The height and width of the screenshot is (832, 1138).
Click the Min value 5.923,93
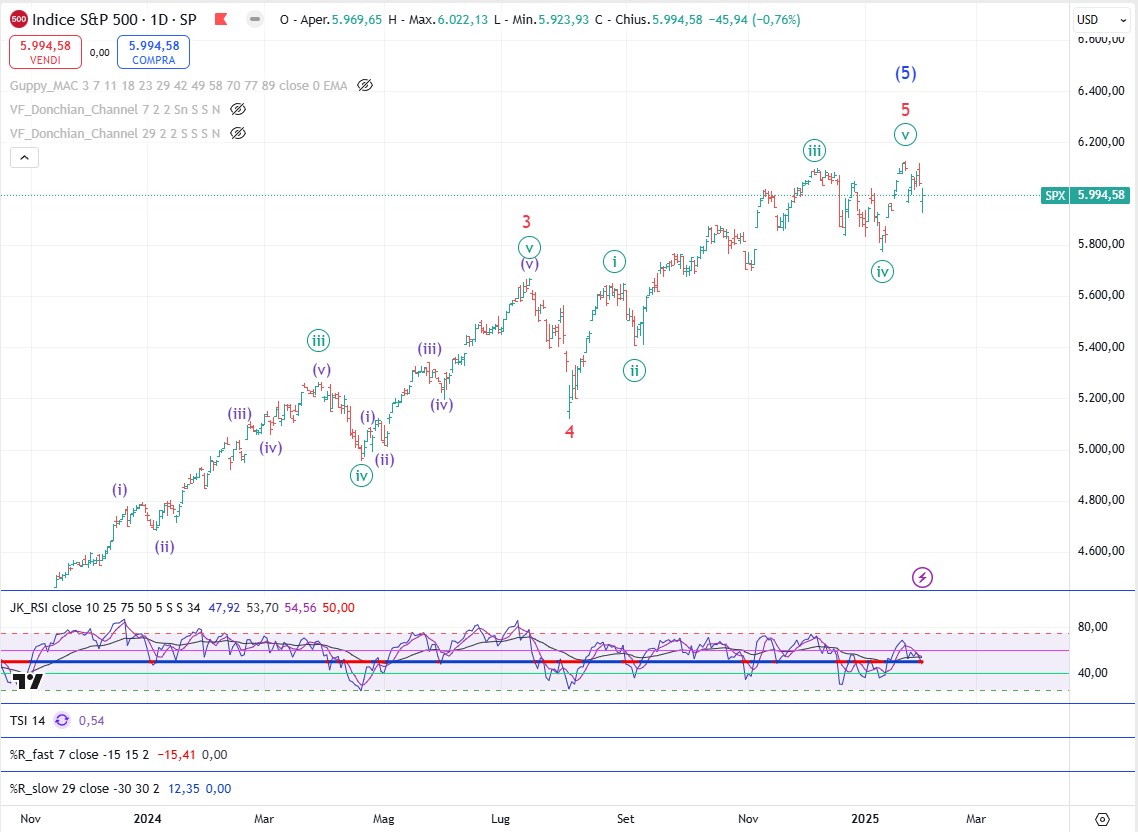click(x=564, y=20)
